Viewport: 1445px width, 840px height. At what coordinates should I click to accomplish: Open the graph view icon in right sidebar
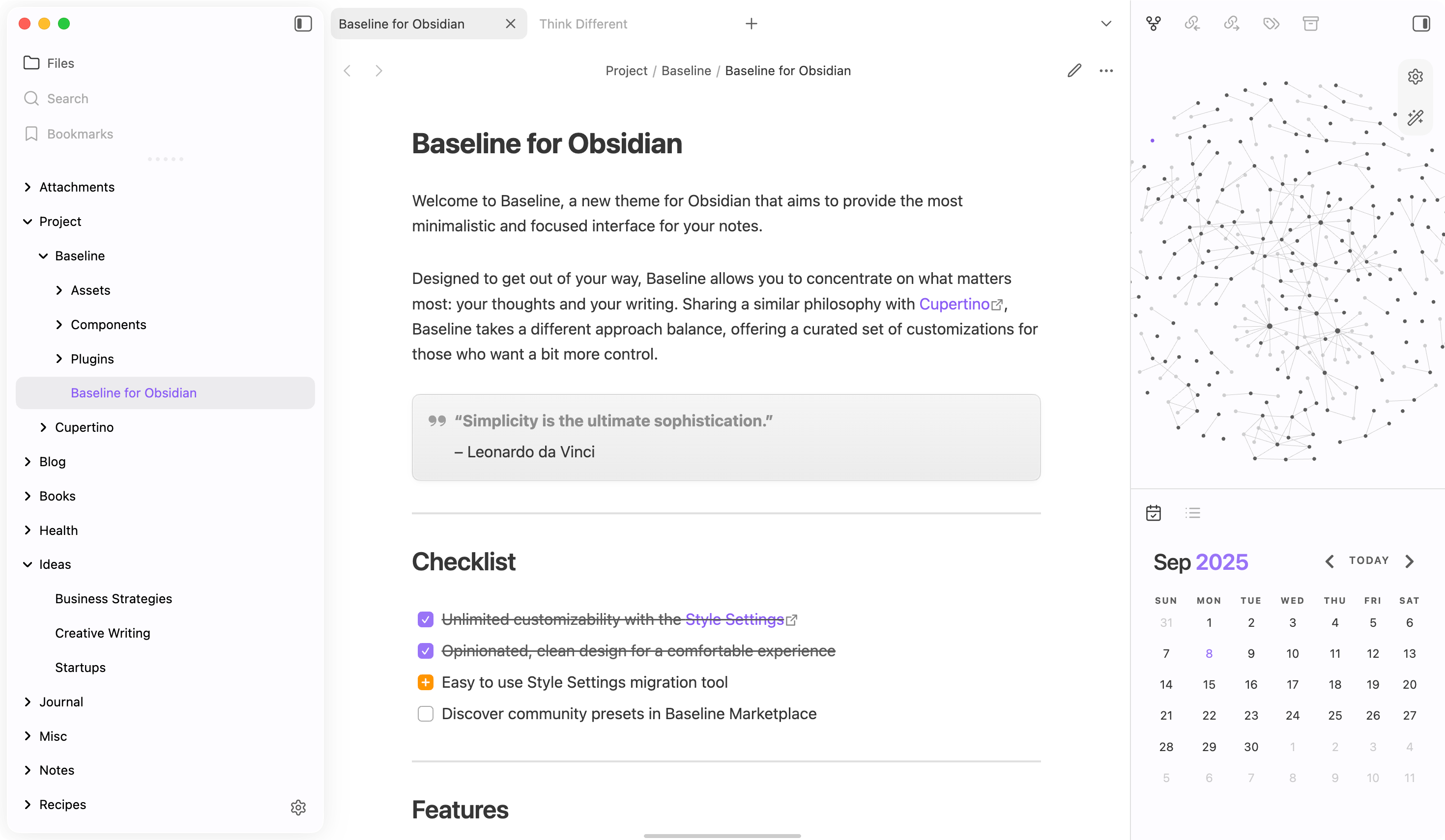tap(1153, 24)
